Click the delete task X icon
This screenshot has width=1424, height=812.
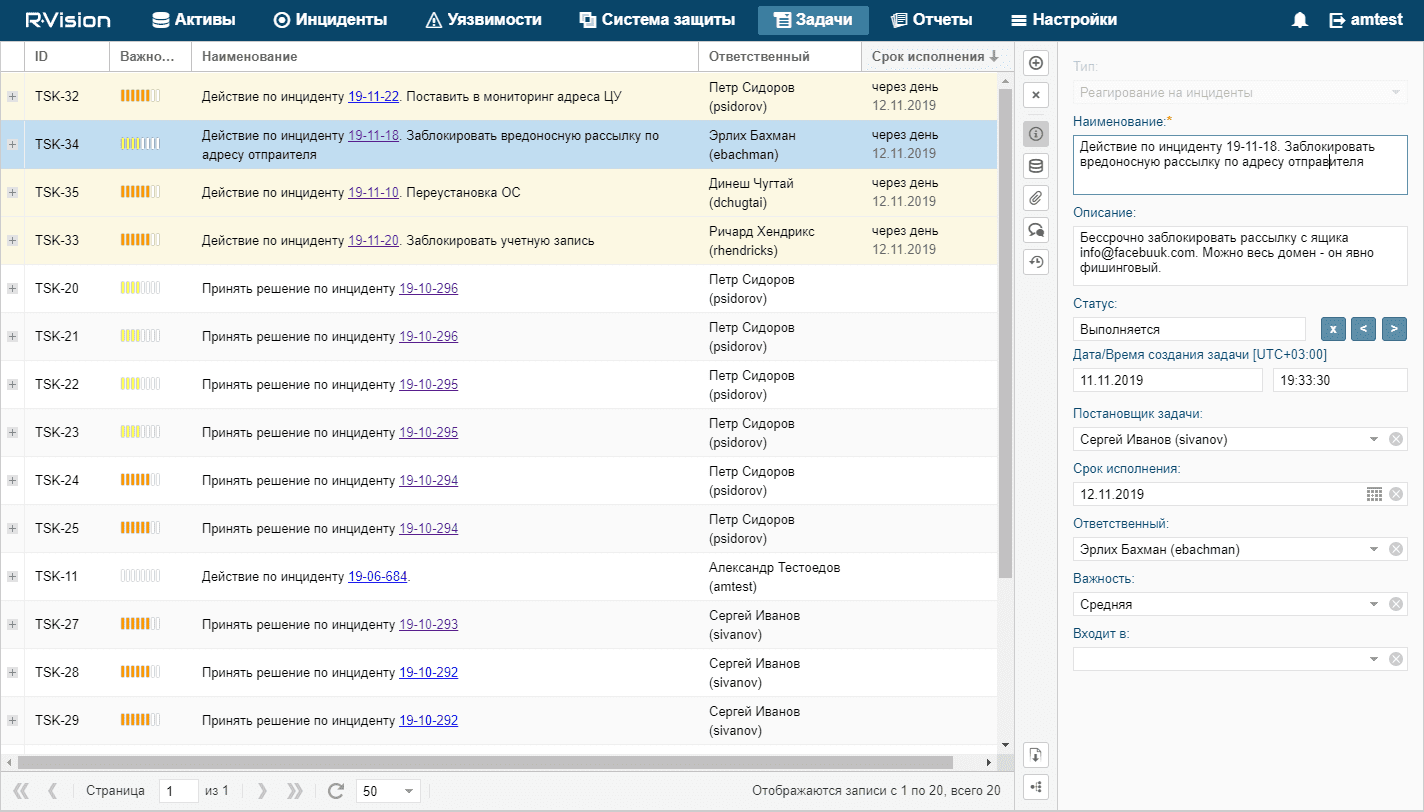click(x=1036, y=96)
